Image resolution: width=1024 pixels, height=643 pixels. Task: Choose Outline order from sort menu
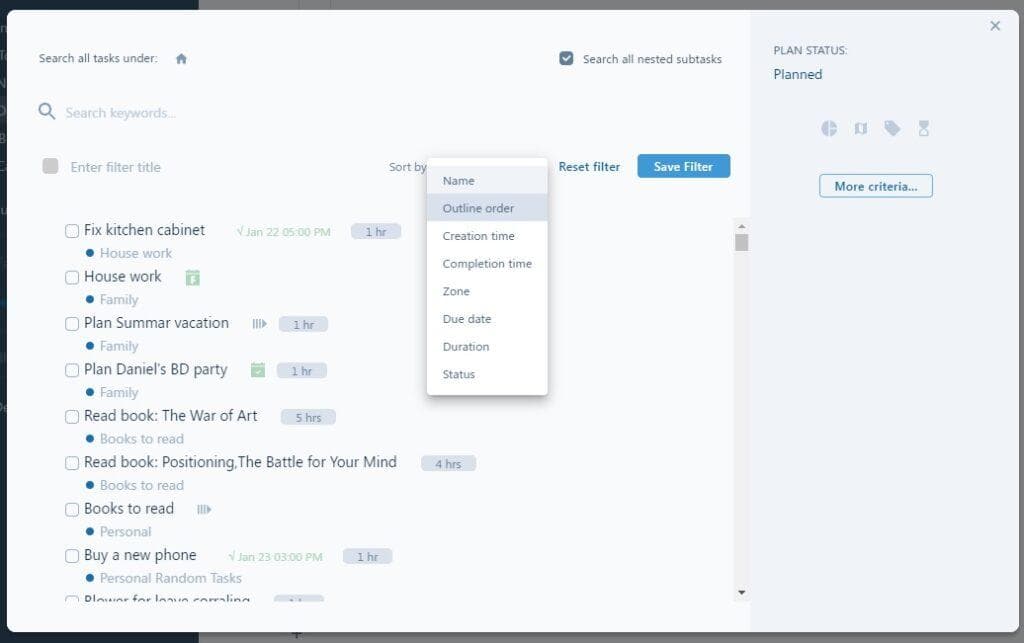[x=478, y=208]
